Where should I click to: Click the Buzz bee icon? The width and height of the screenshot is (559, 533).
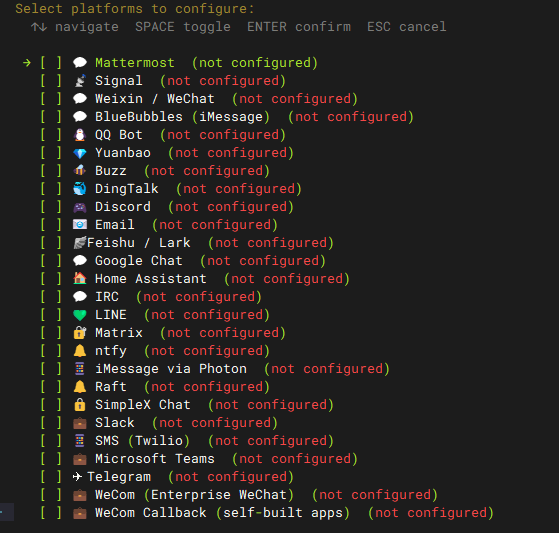[x=80, y=171]
